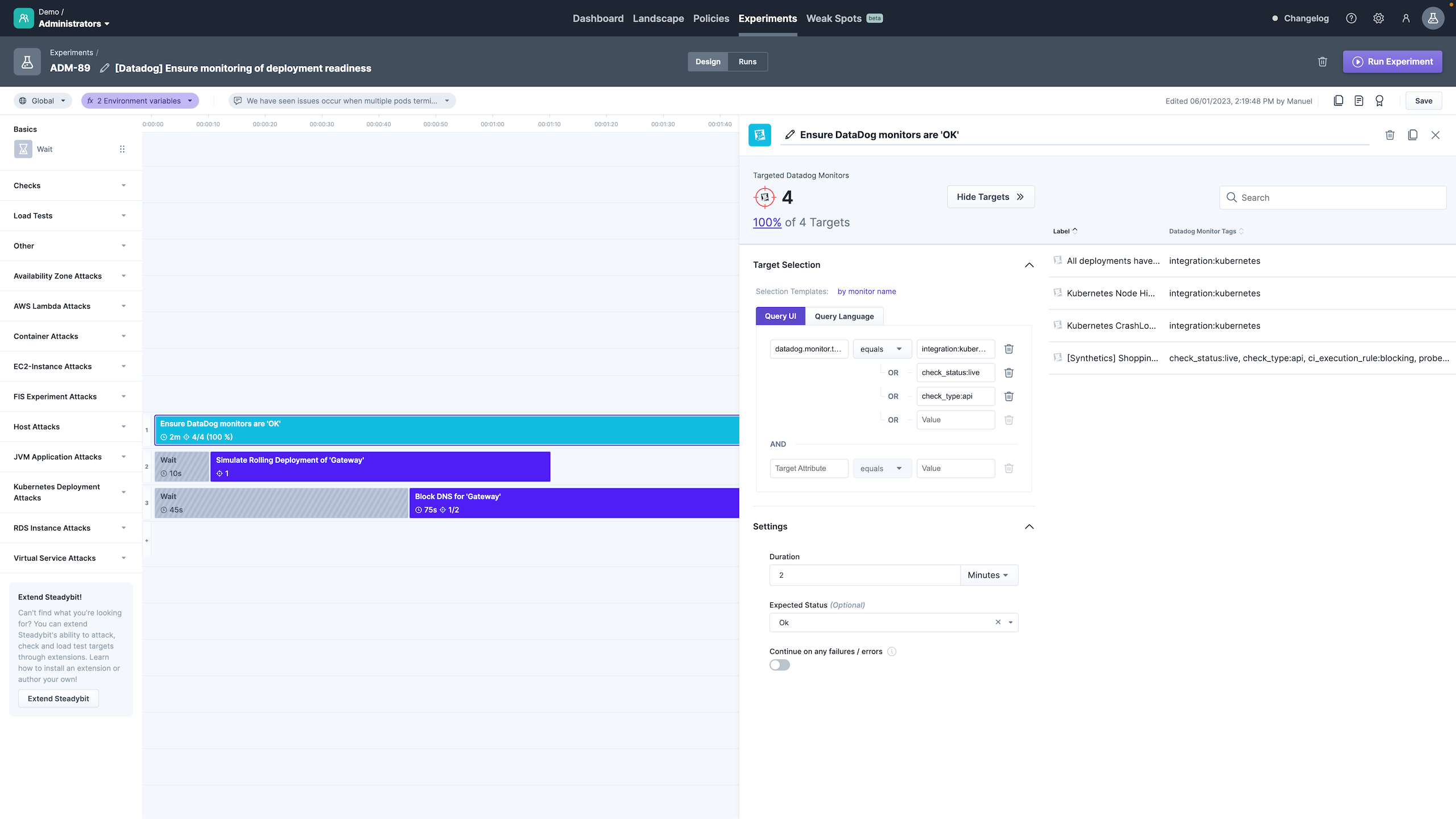Open the help question mark icon
This screenshot has height=819, width=1456.
coord(1351,18)
